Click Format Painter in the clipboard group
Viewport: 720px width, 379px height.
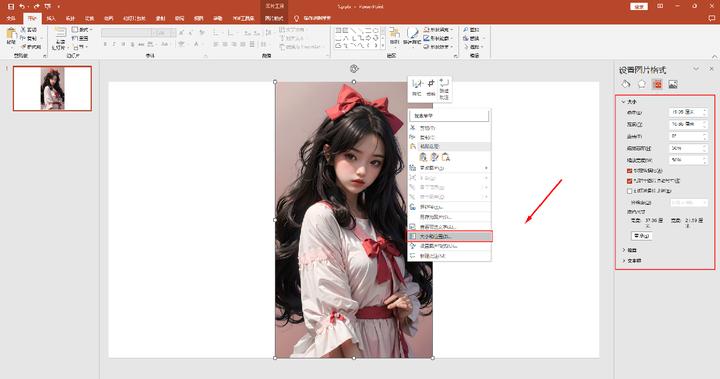click(x=31, y=47)
